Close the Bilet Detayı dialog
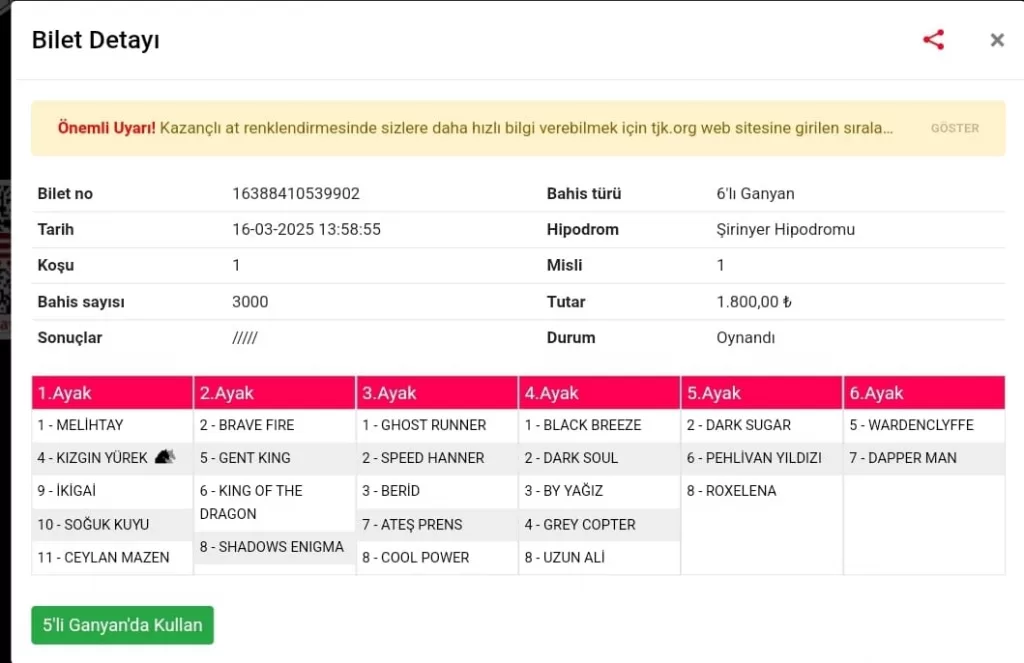 996,40
